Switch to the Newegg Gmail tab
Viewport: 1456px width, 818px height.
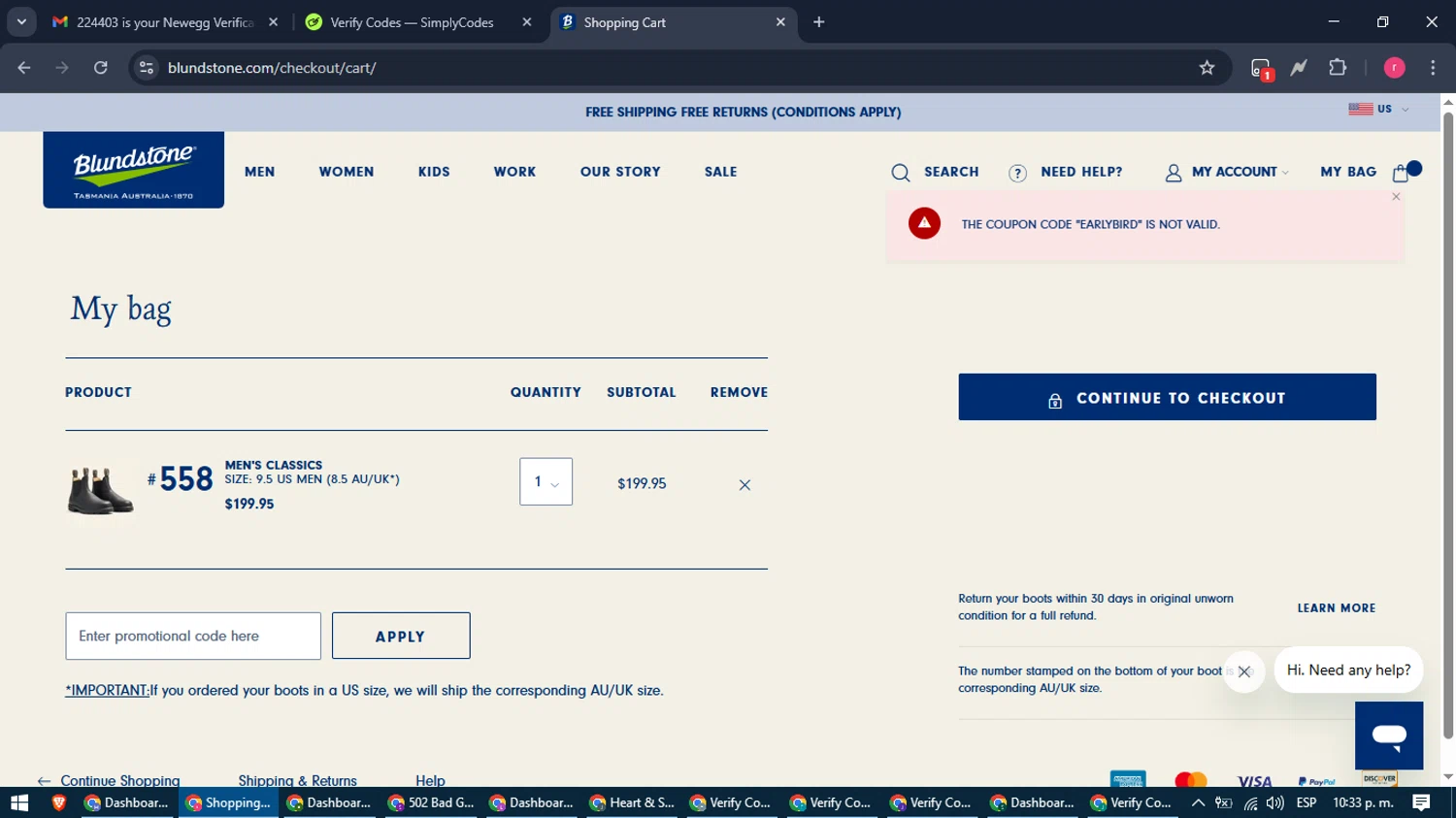pos(164,22)
